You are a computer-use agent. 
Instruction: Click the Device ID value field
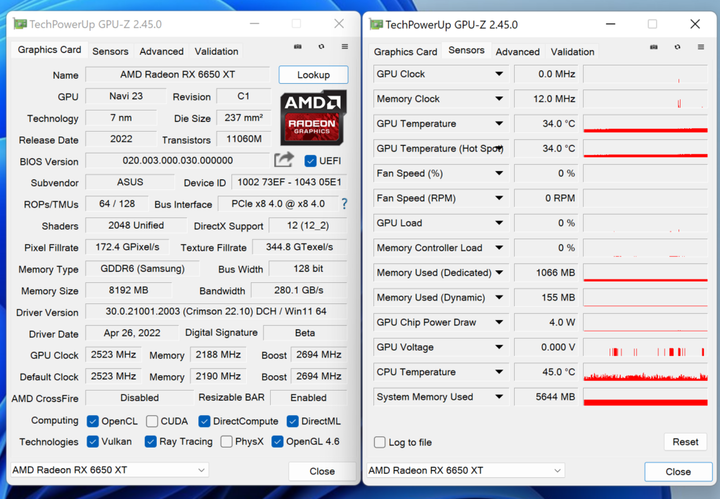[x=289, y=182]
